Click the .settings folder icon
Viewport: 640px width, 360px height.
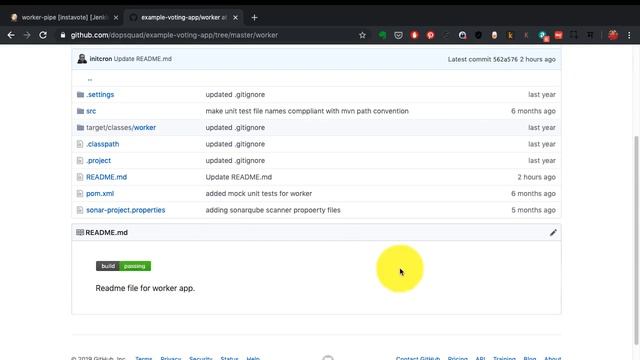tap(80, 94)
